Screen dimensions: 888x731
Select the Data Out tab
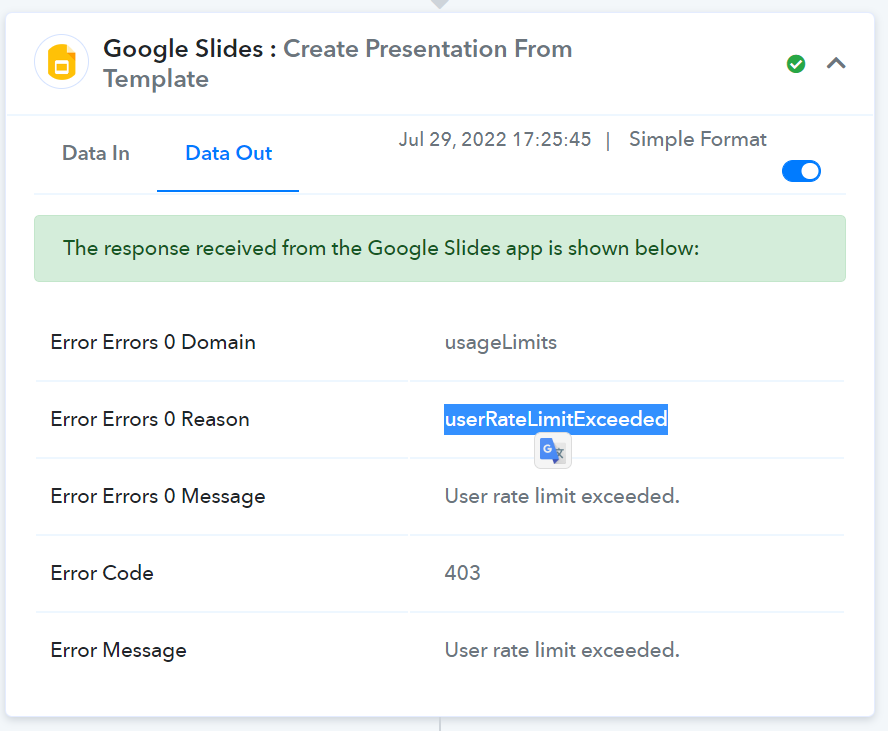(x=228, y=153)
